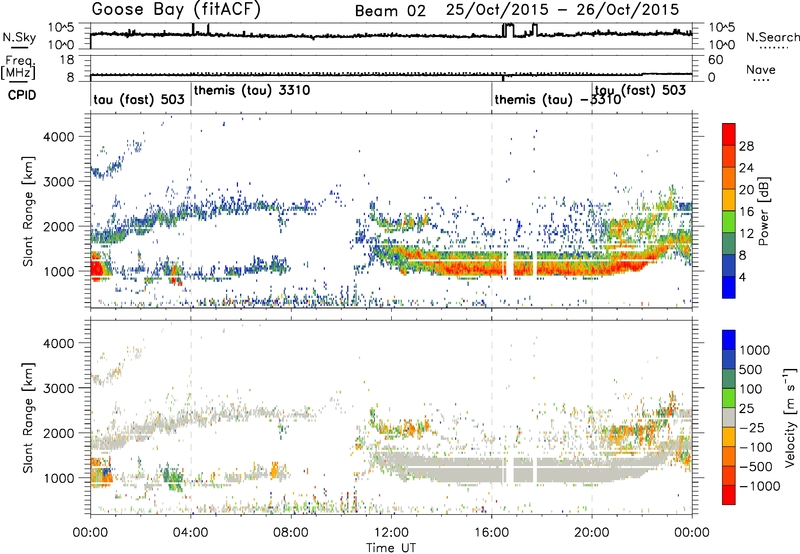Click the "16:00" time axis tick label

pos(491,533)
